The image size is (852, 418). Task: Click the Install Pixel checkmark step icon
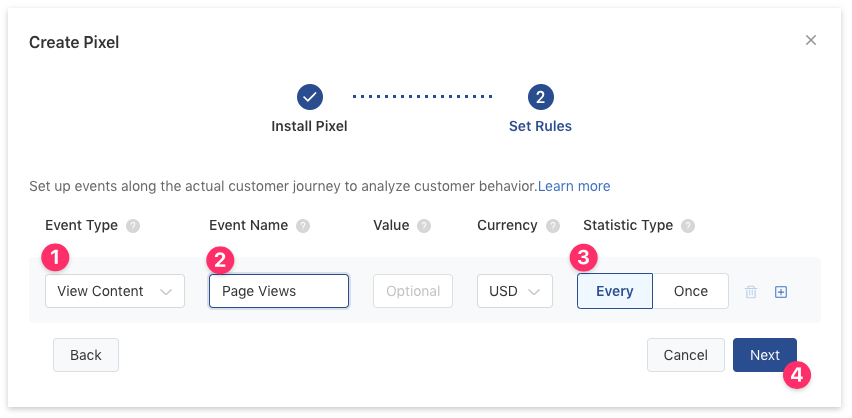[310, 97]
